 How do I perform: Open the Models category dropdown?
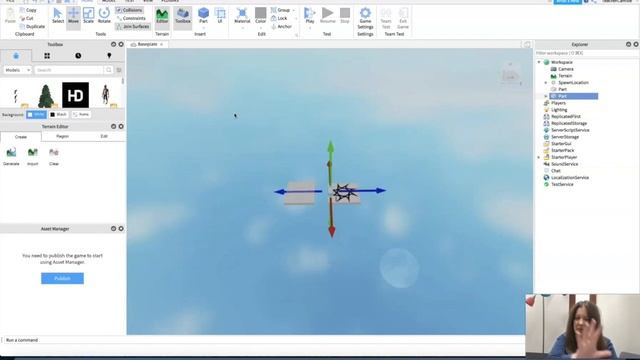(x=17, y=70)
